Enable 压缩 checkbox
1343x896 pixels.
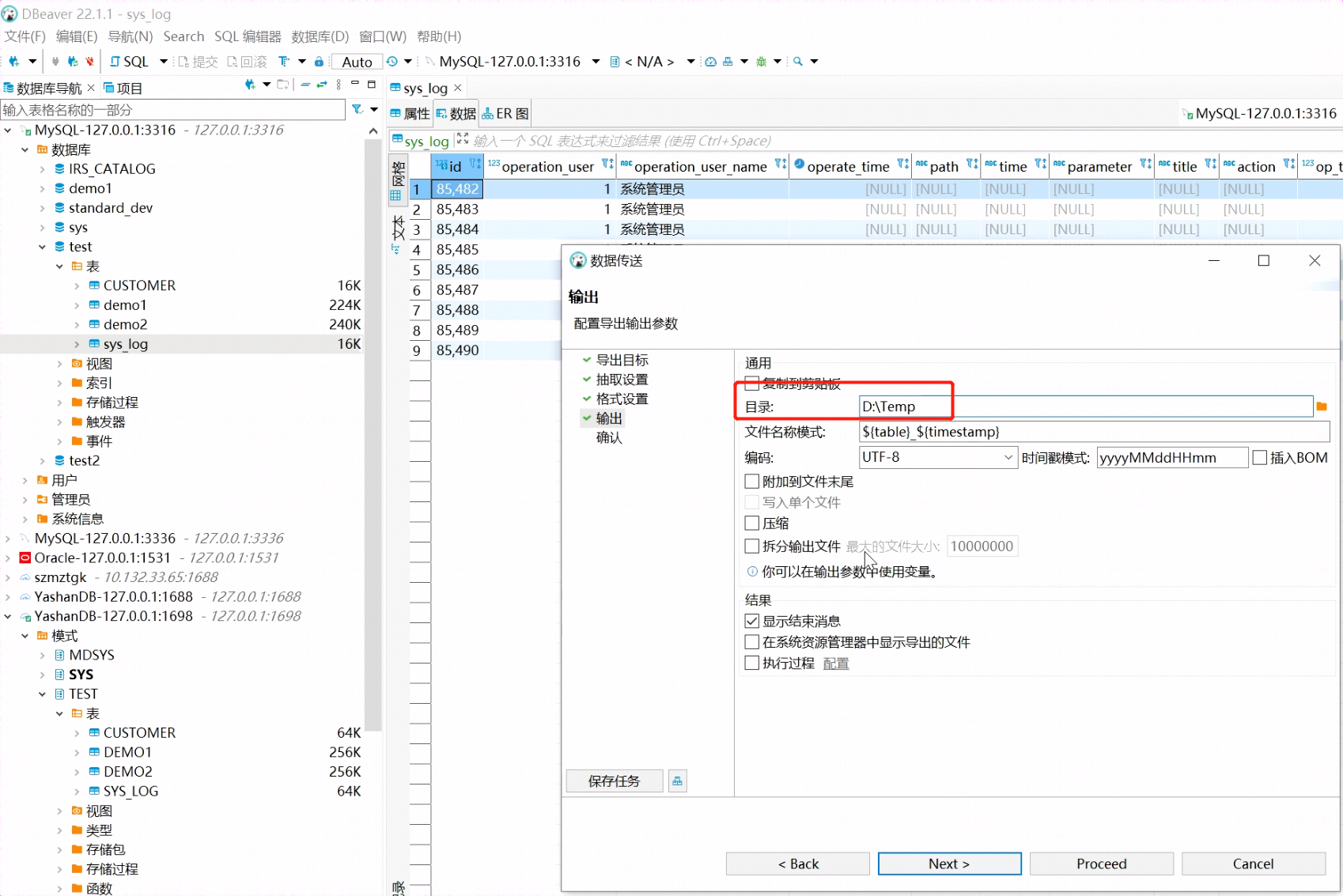point(752,523)
